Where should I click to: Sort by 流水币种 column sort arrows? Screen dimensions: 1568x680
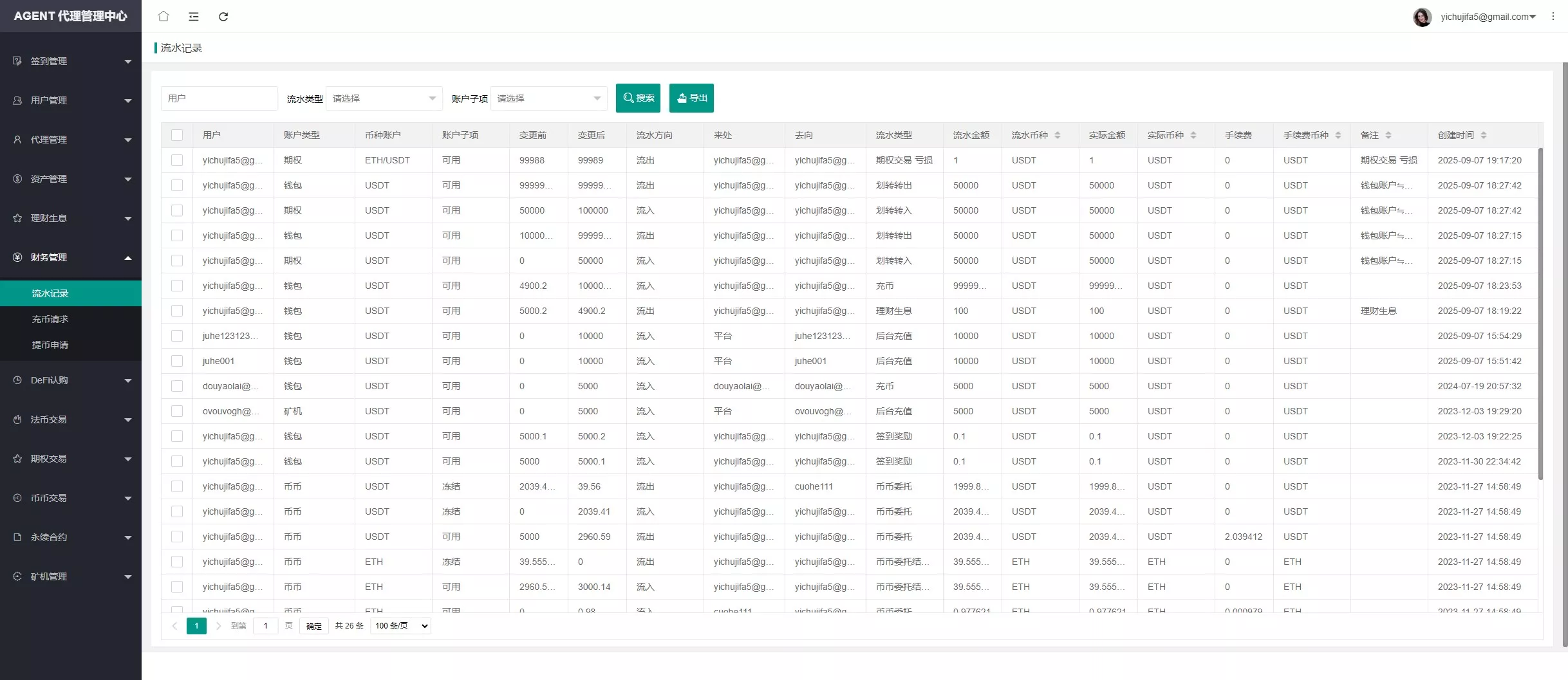click(1058, 135)
